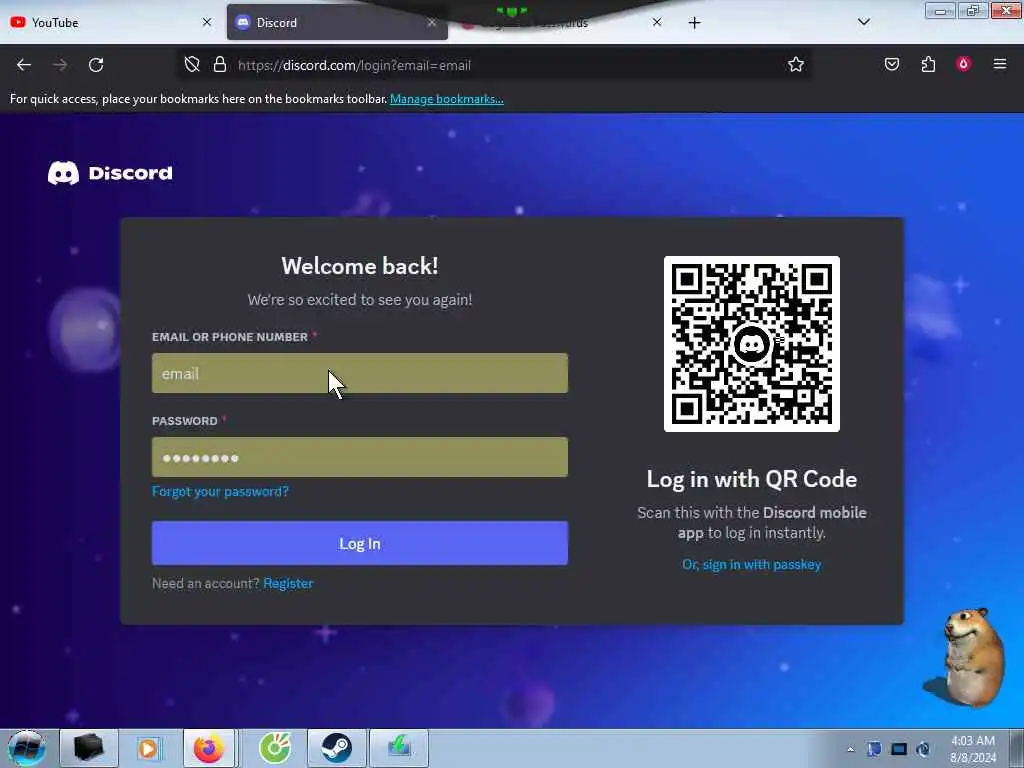Restore down the Firefox window
Screen dimensions: 1024x768
(973, 10)
